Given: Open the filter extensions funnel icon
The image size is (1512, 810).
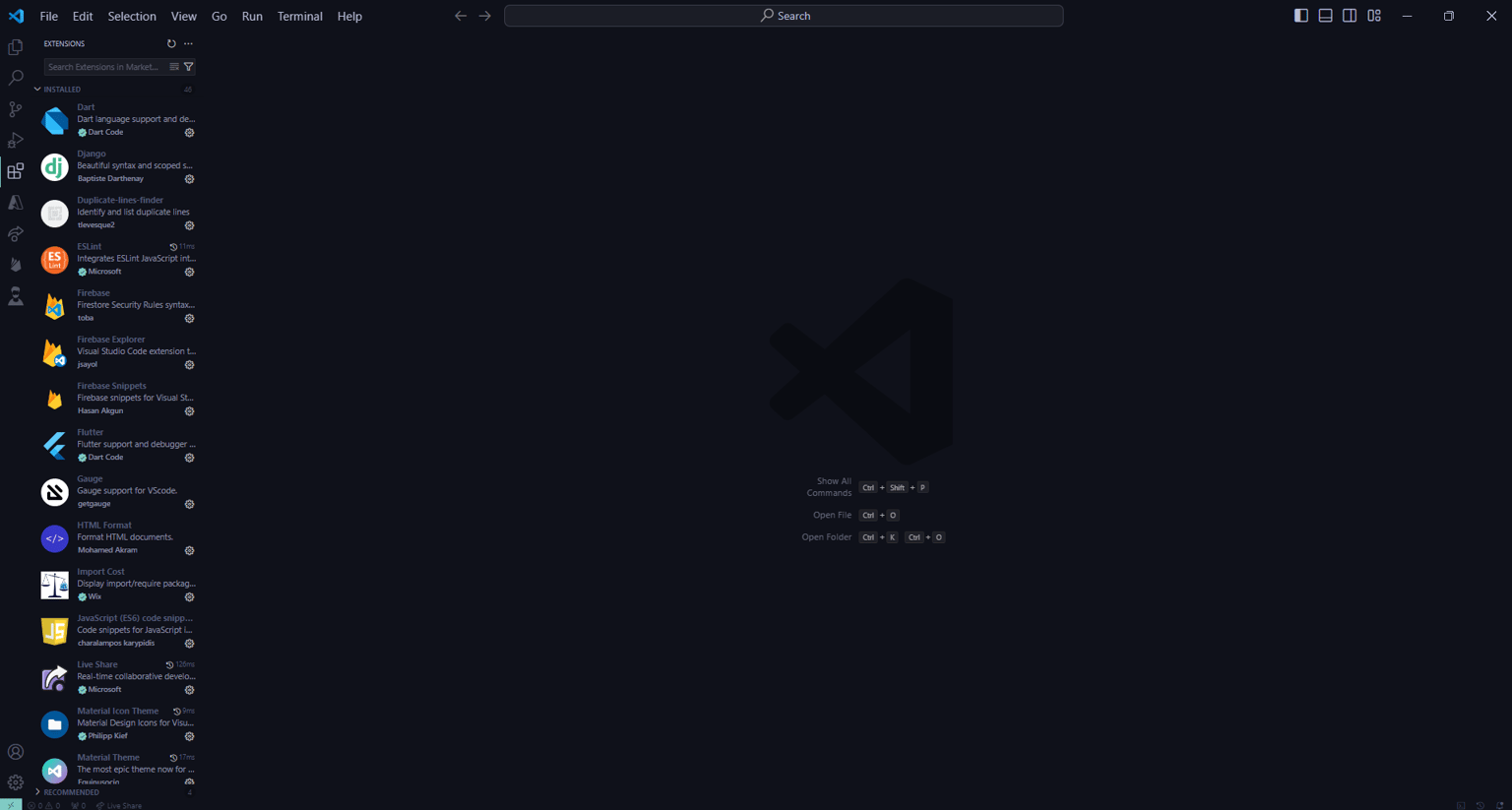Looking at the screenshot, I should pyautogui.click(x=189, y=67).
